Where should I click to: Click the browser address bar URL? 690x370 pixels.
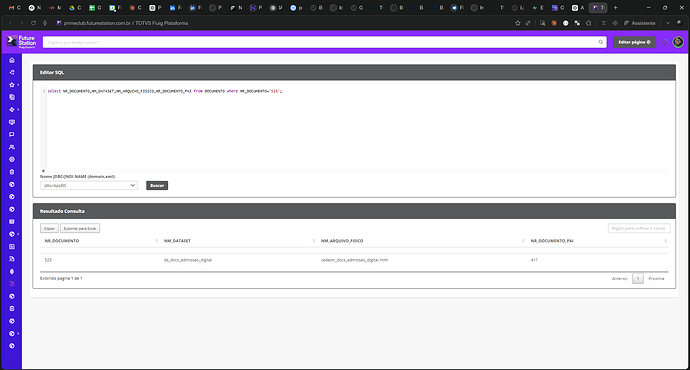click(x=126, y=23)
